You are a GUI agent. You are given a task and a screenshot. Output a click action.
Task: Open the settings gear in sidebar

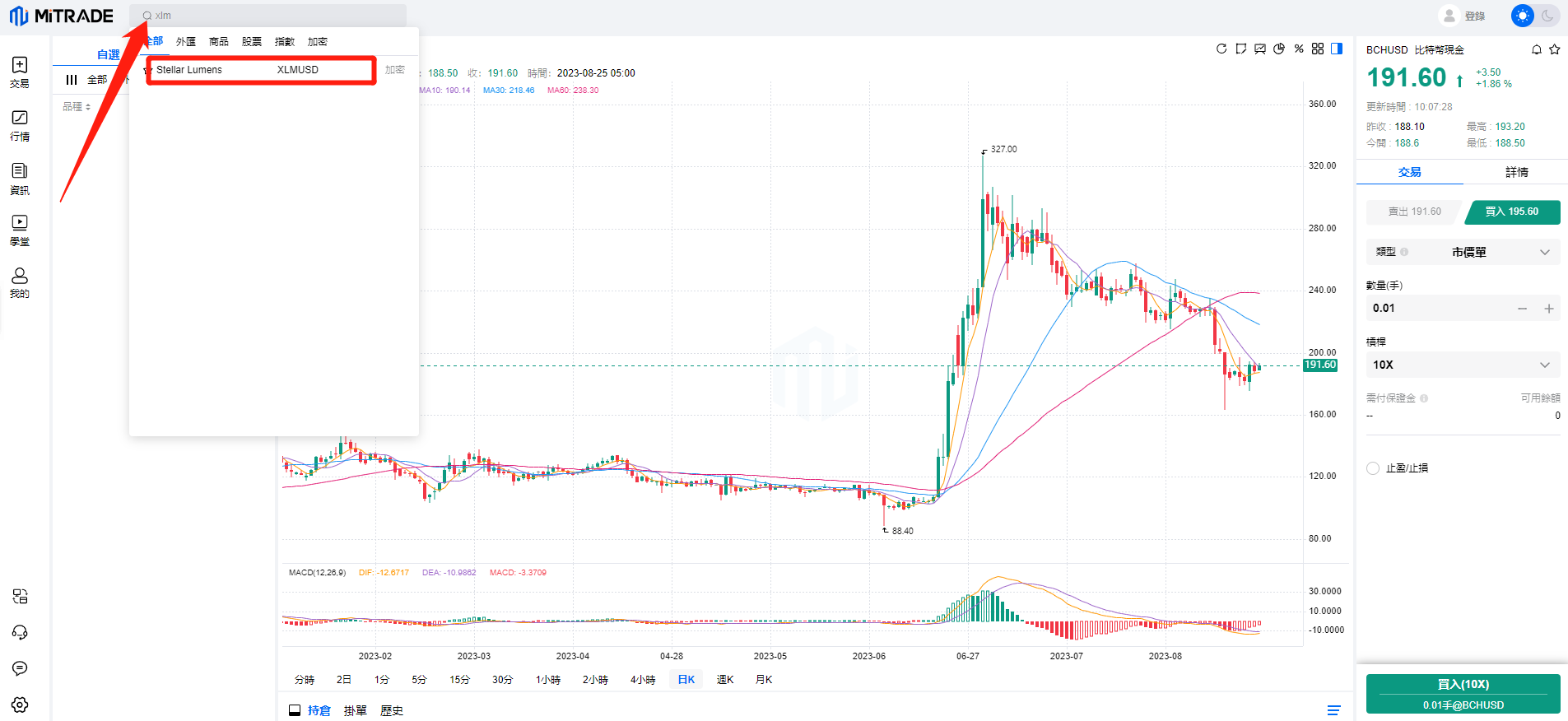(20, 705)
